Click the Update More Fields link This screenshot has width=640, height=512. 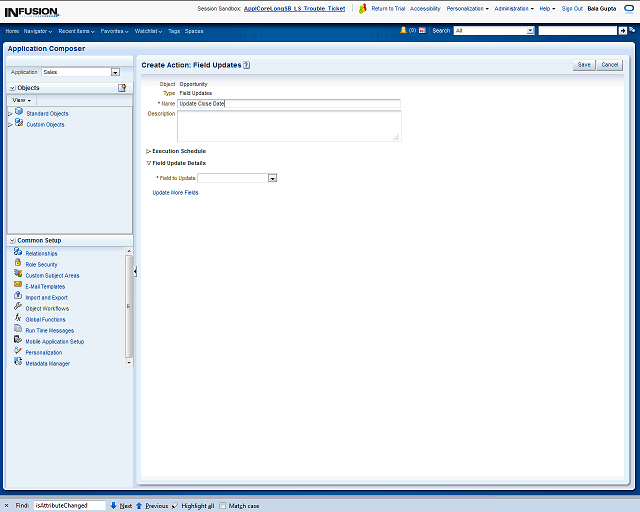(175, 192)
